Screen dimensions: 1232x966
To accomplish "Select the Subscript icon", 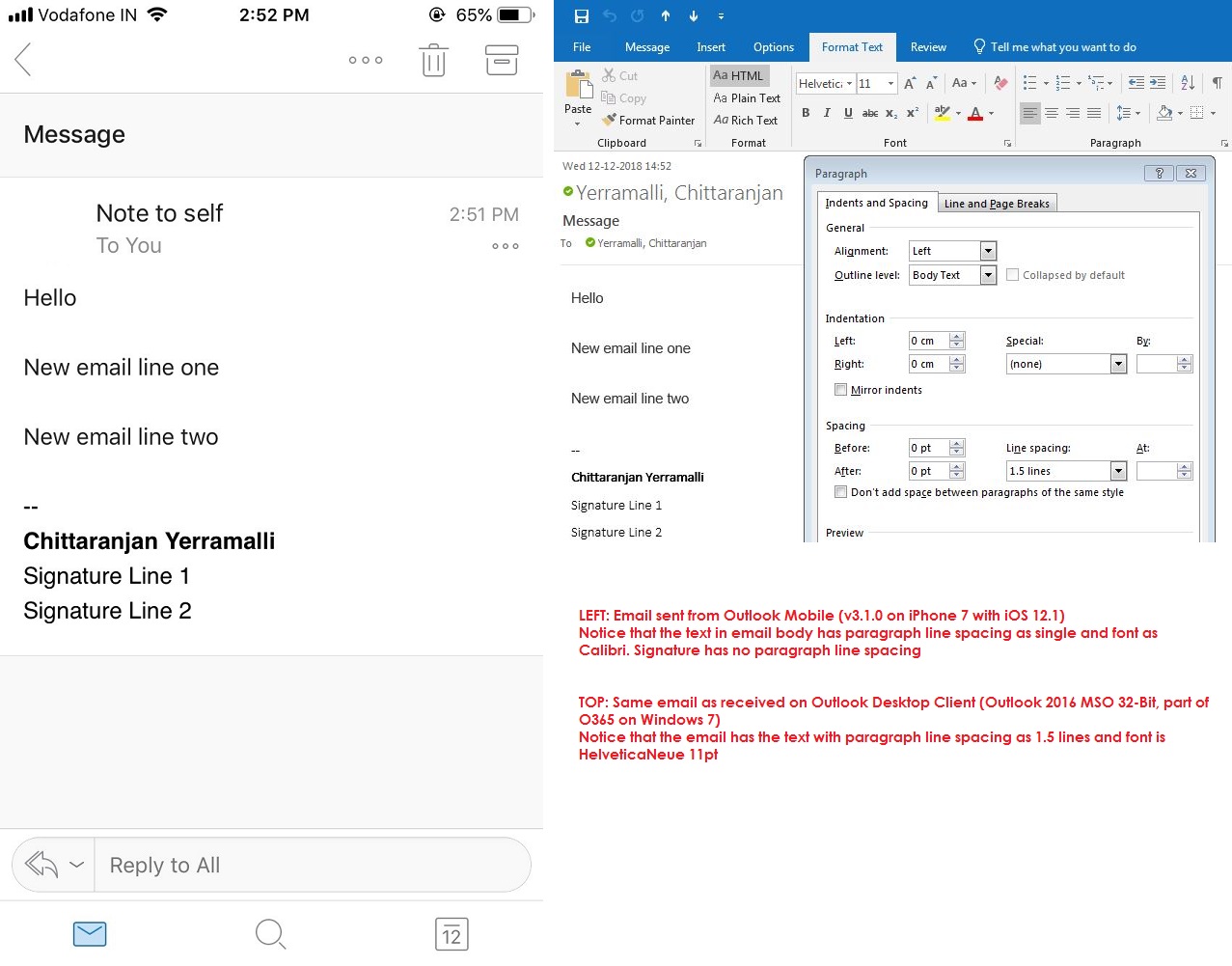I will pos(891,113).
